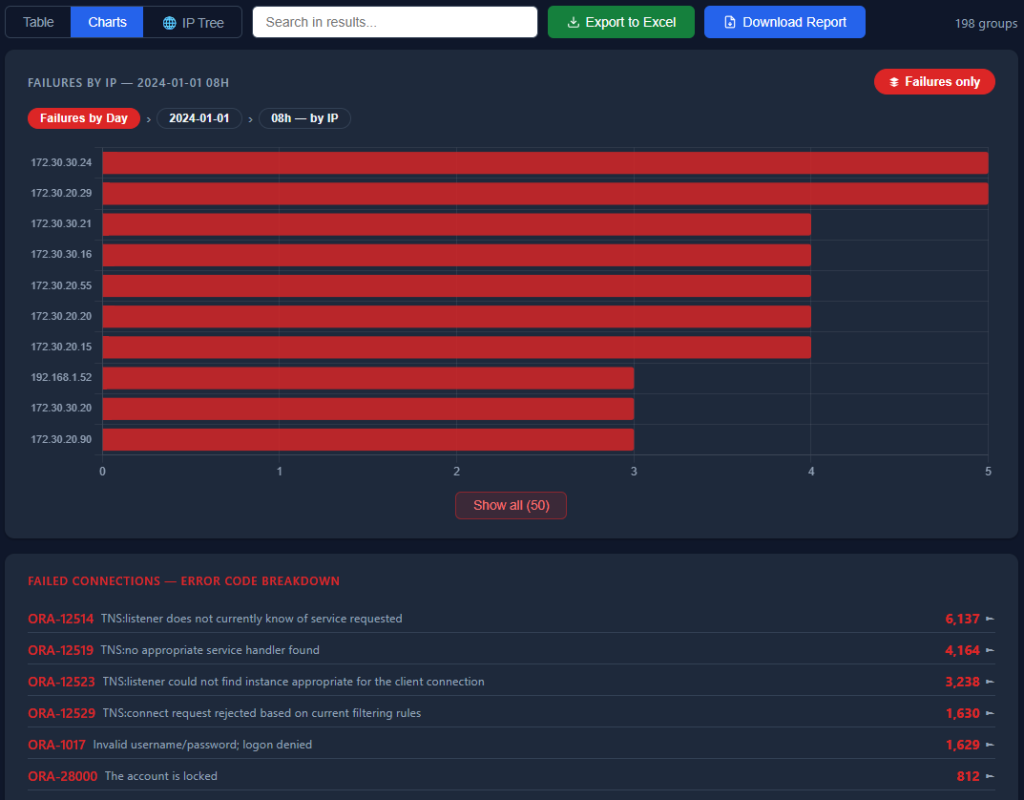Viewport: 1024px width, 800px height.
Task: Click the arrow icon beside ORA-12519 count
Action: [x=990, y=650]
